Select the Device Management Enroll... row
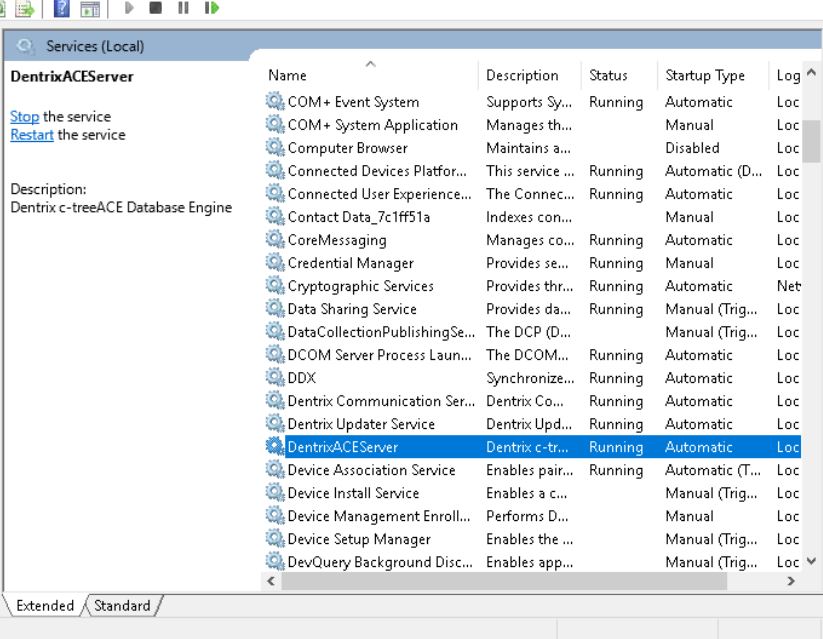The image size is (823, 639). 533,516
